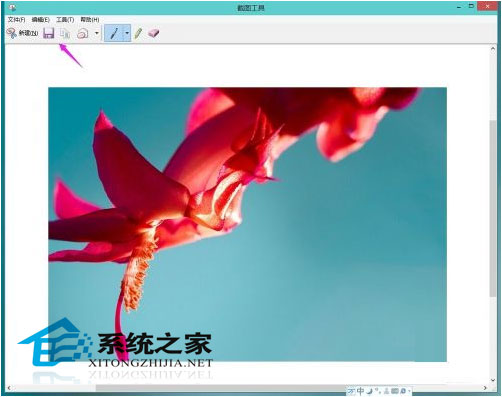Toggle the 中 Chinese input mode icon
The image size is (502, 397).
point(360,391)
